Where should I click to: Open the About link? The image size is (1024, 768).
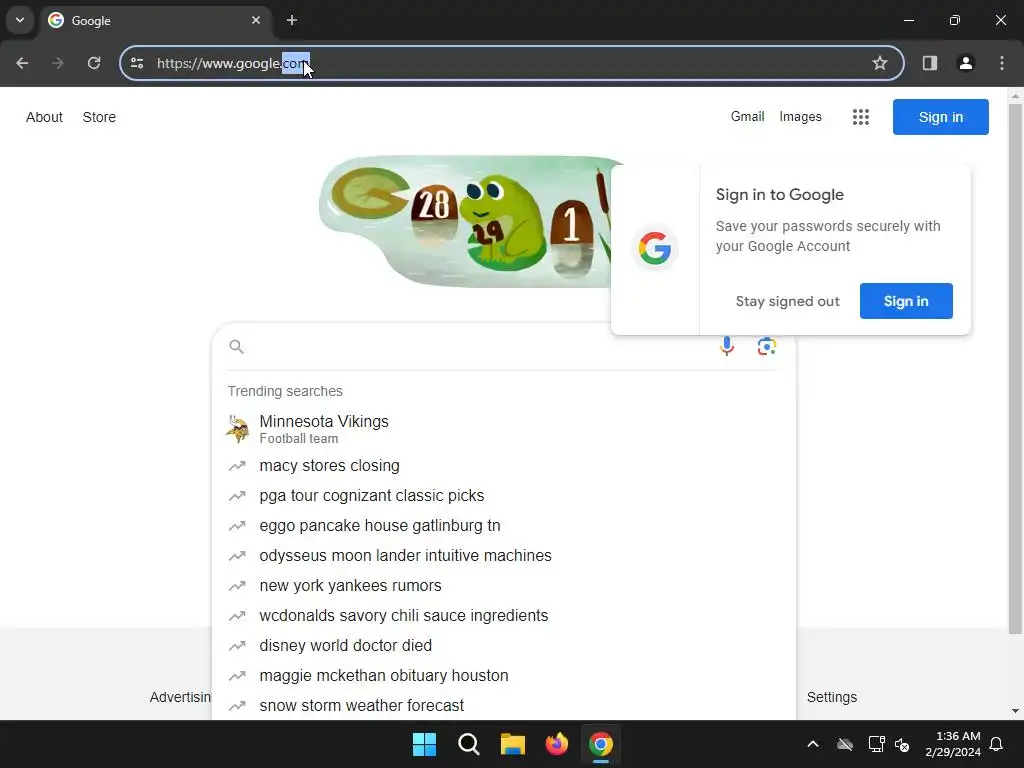[44, 117]
